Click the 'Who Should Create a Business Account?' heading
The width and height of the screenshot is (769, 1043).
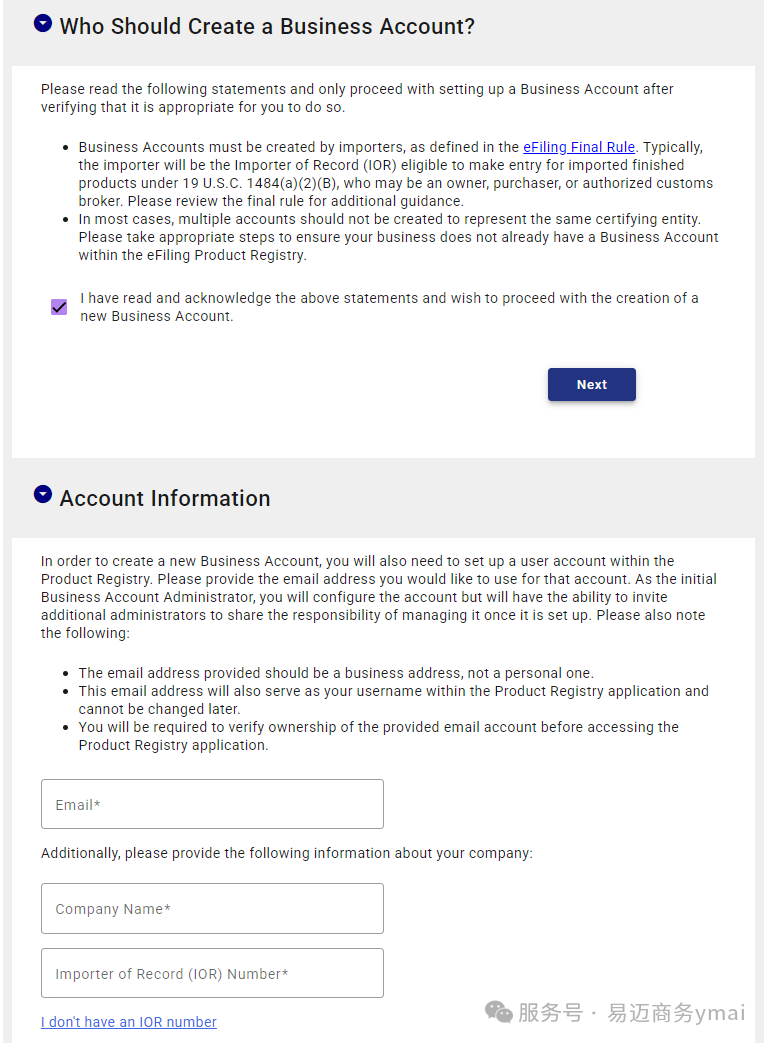(267, 26)
